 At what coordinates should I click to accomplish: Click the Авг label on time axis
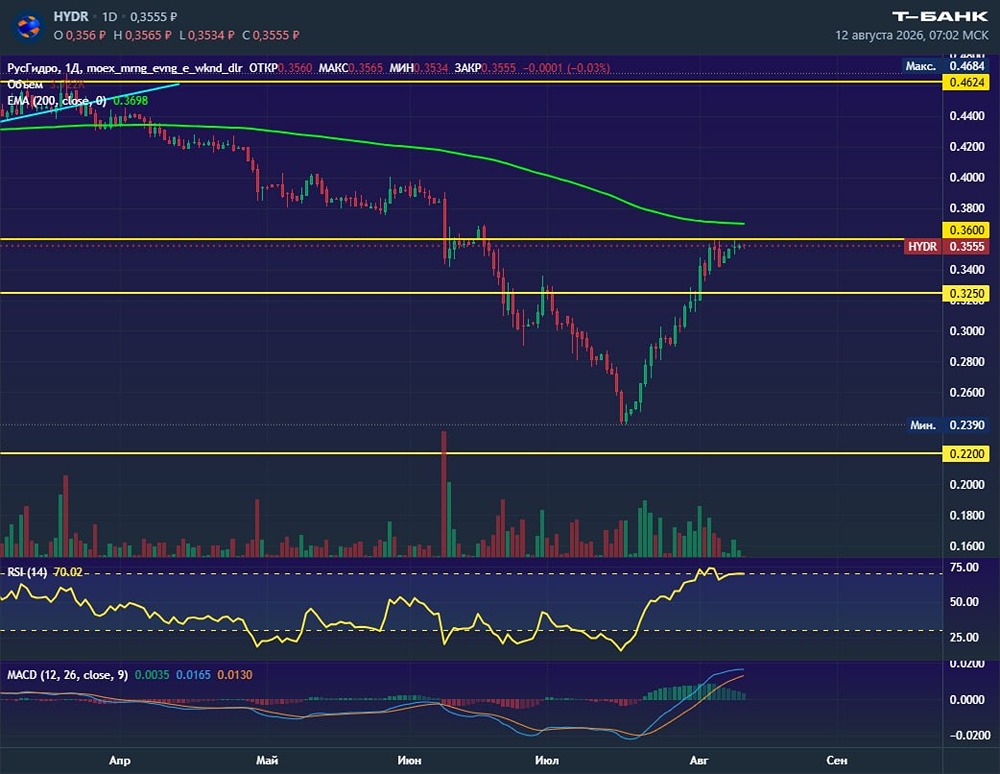pyautogui.click(x=699, y=761)
